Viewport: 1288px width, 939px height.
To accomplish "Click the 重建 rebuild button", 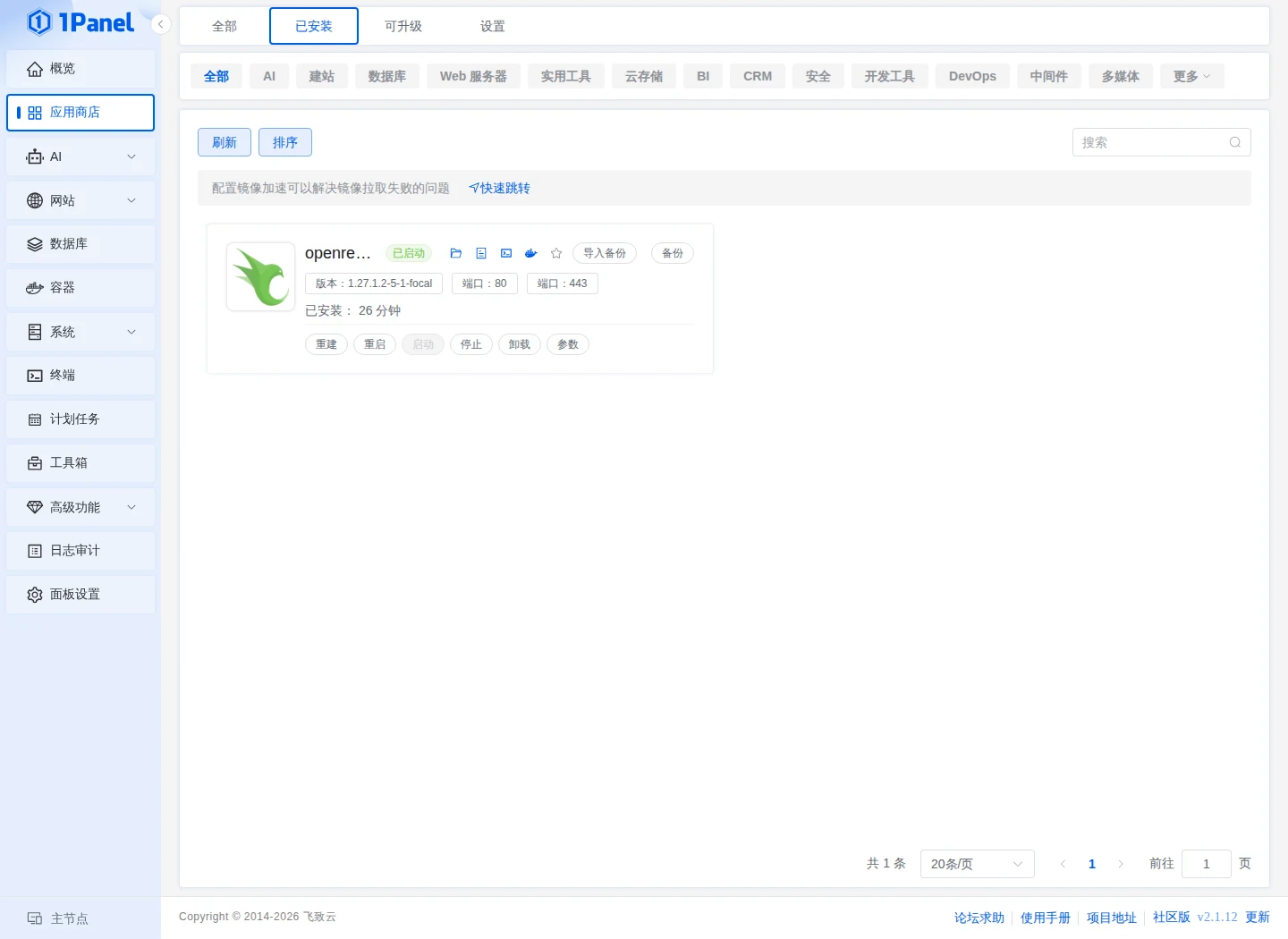I will coord(326,344).
